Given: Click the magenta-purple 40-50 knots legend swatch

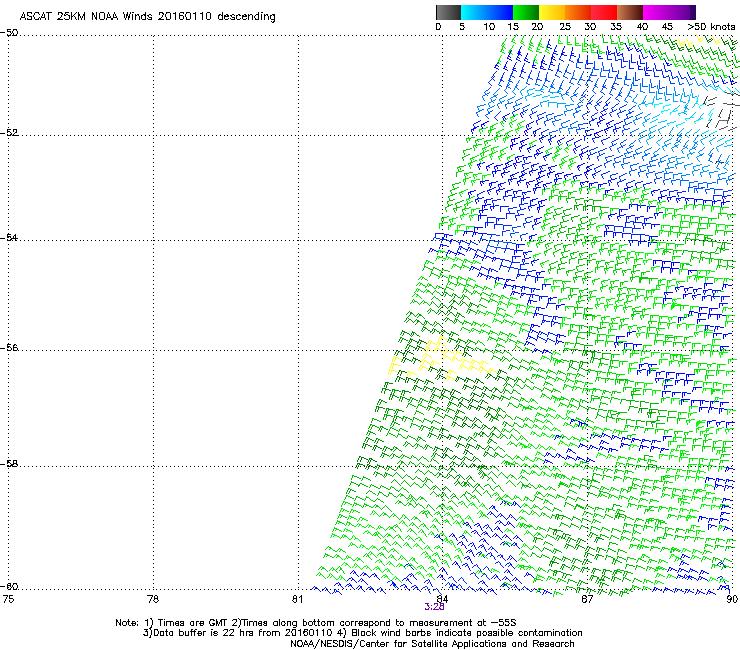Looking at the screenshot, I should click(669, 12).
